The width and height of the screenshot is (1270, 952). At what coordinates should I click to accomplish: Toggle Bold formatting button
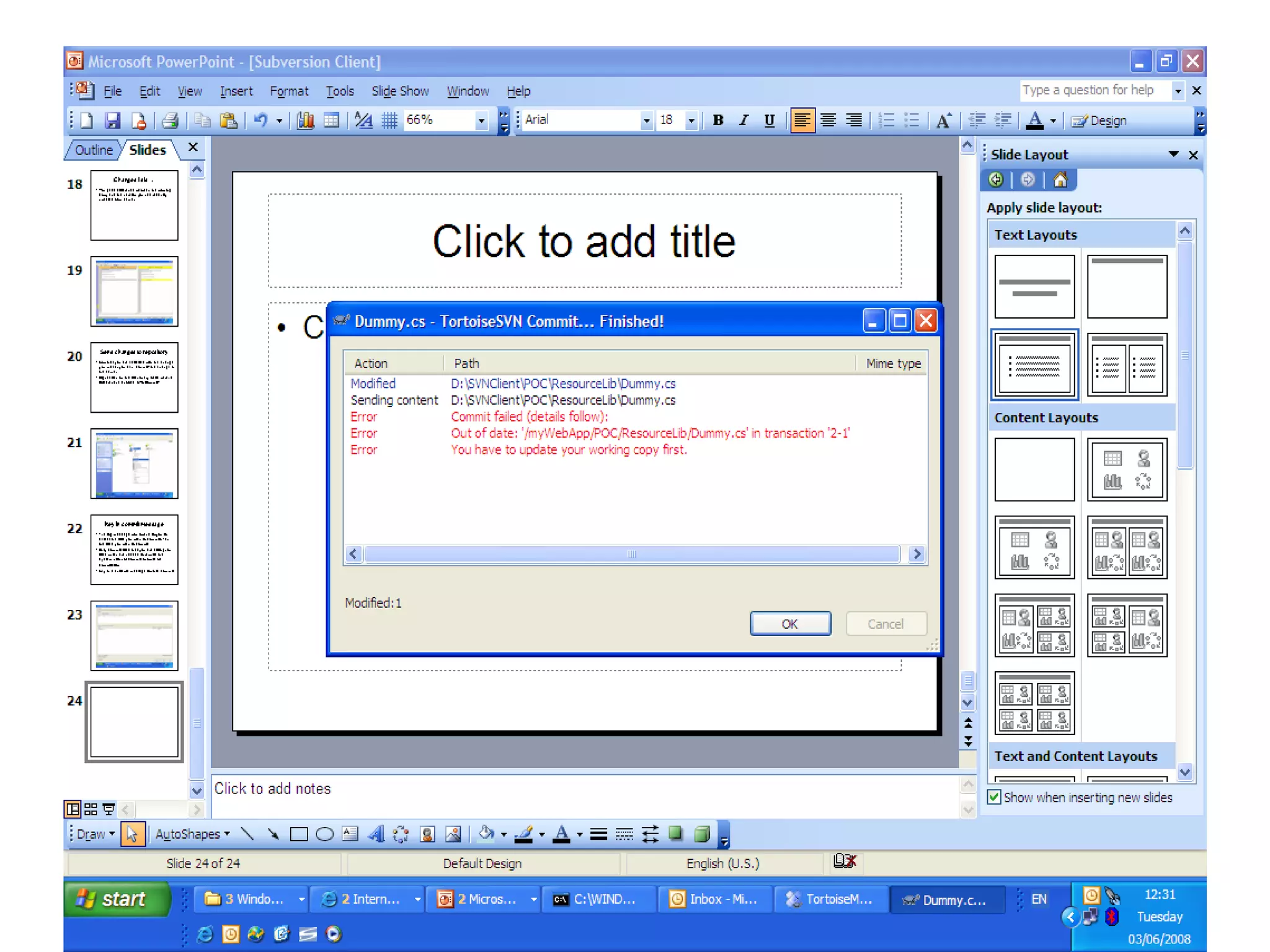pos(718,120)
